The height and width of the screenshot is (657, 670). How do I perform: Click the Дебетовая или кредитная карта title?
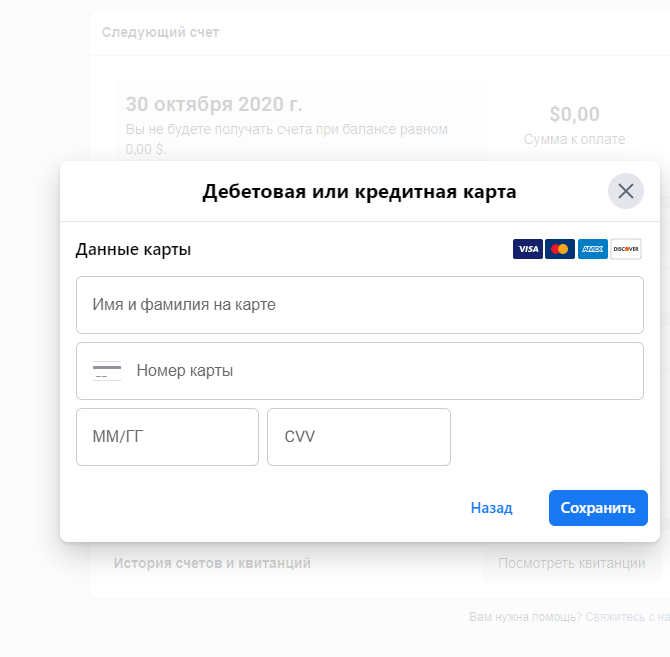tap(359, 192)
